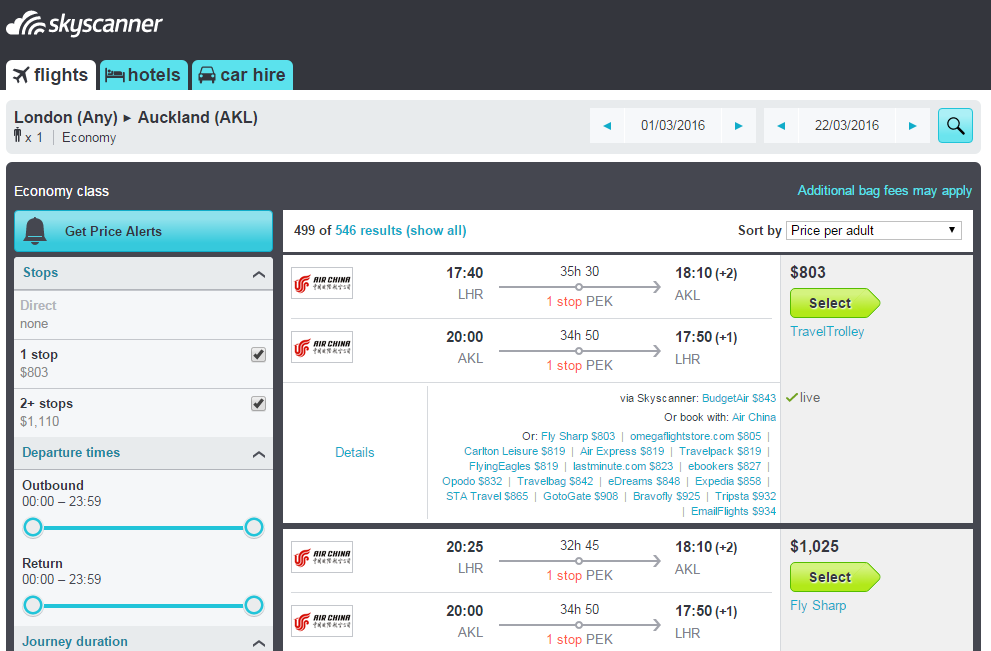Screen dimensions: 991x651
Task: Click Outbound slider left handle
Action: 33,527
